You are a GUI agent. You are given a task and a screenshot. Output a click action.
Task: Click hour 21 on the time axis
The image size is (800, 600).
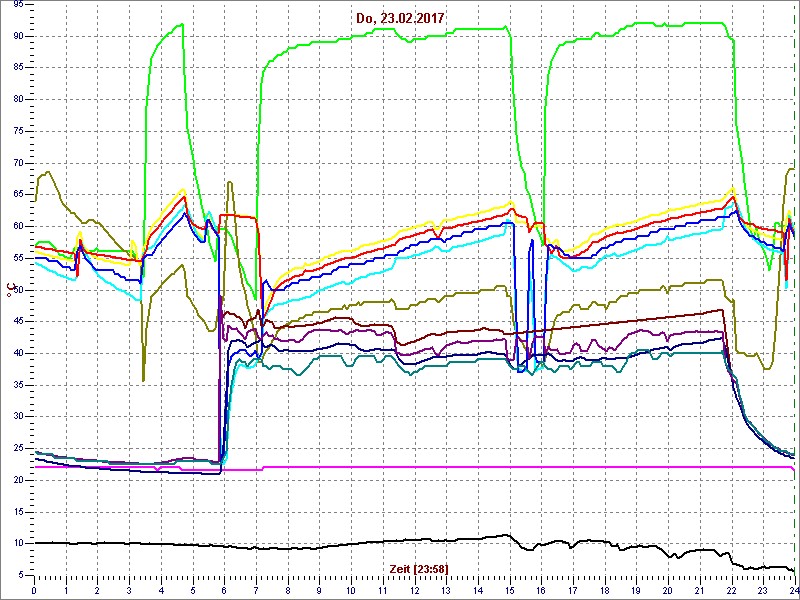[699, 591]
